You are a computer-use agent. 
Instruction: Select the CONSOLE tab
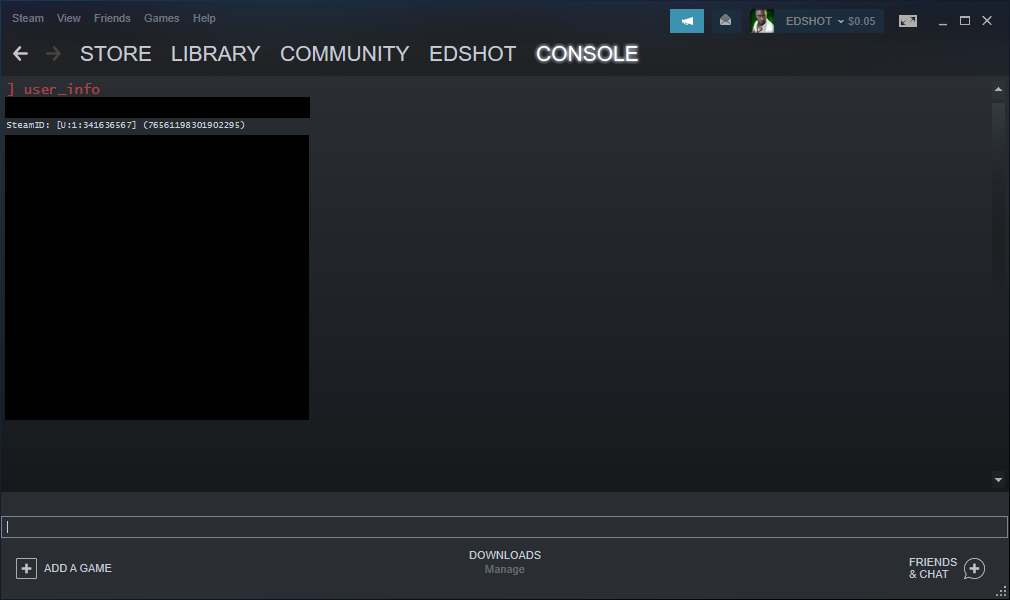[x=587, y=53]
